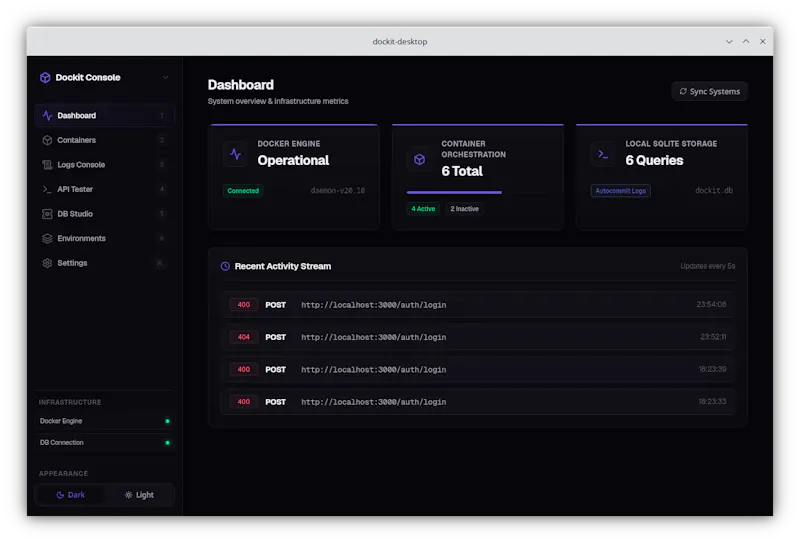The image size is (800, 543).
Task: Click the 6 Queries value
Action: [654, 160]
